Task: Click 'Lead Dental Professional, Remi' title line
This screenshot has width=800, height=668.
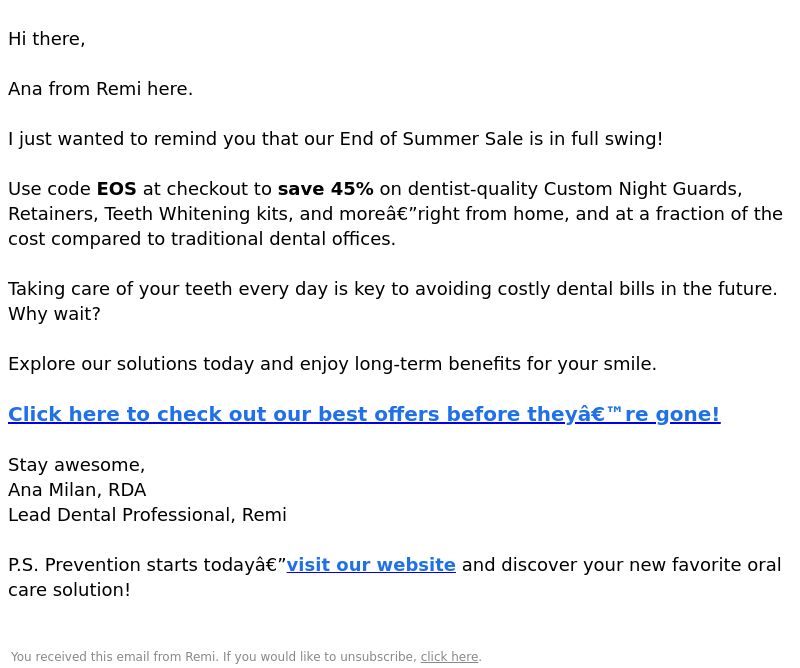Action: (x=147, y=515)
